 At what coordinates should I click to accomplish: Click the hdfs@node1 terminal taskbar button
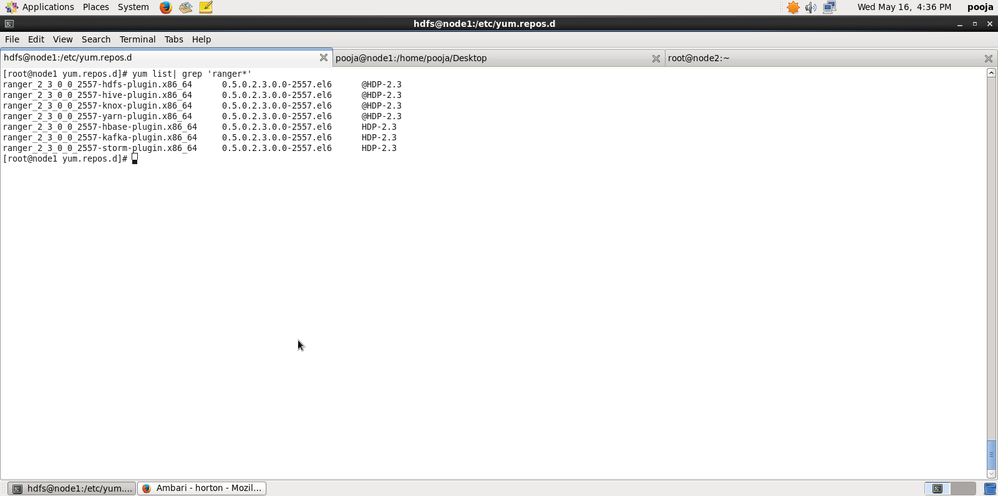pos(73,488)
